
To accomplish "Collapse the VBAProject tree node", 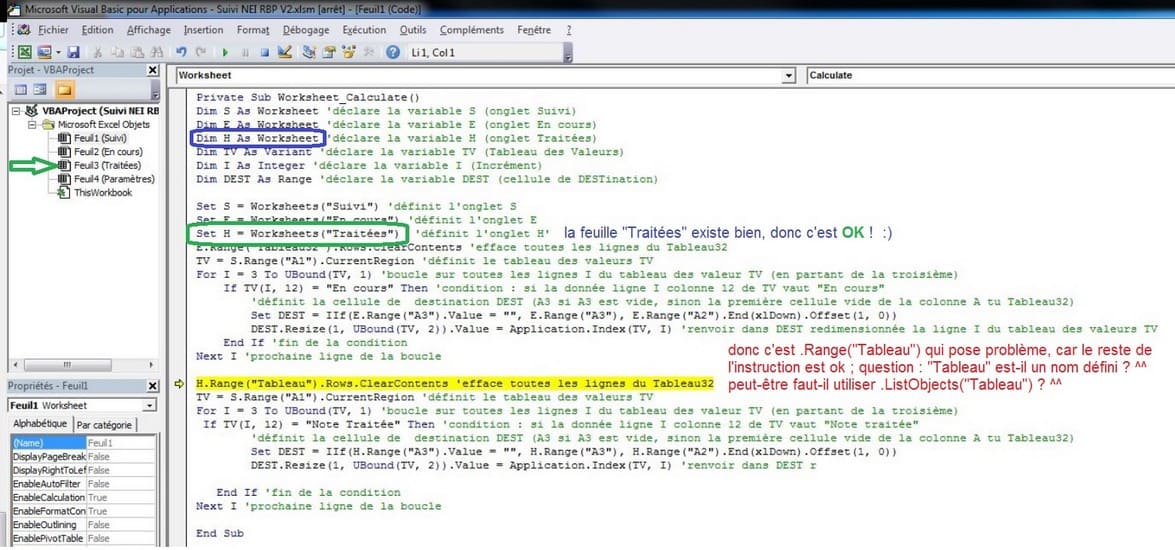I will coord(18,111).
